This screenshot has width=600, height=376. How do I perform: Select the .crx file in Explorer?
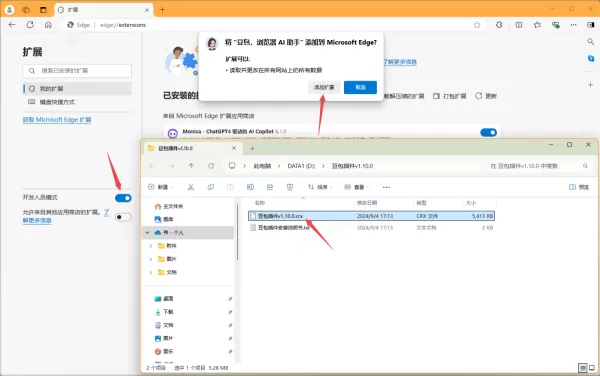[371, 216]
